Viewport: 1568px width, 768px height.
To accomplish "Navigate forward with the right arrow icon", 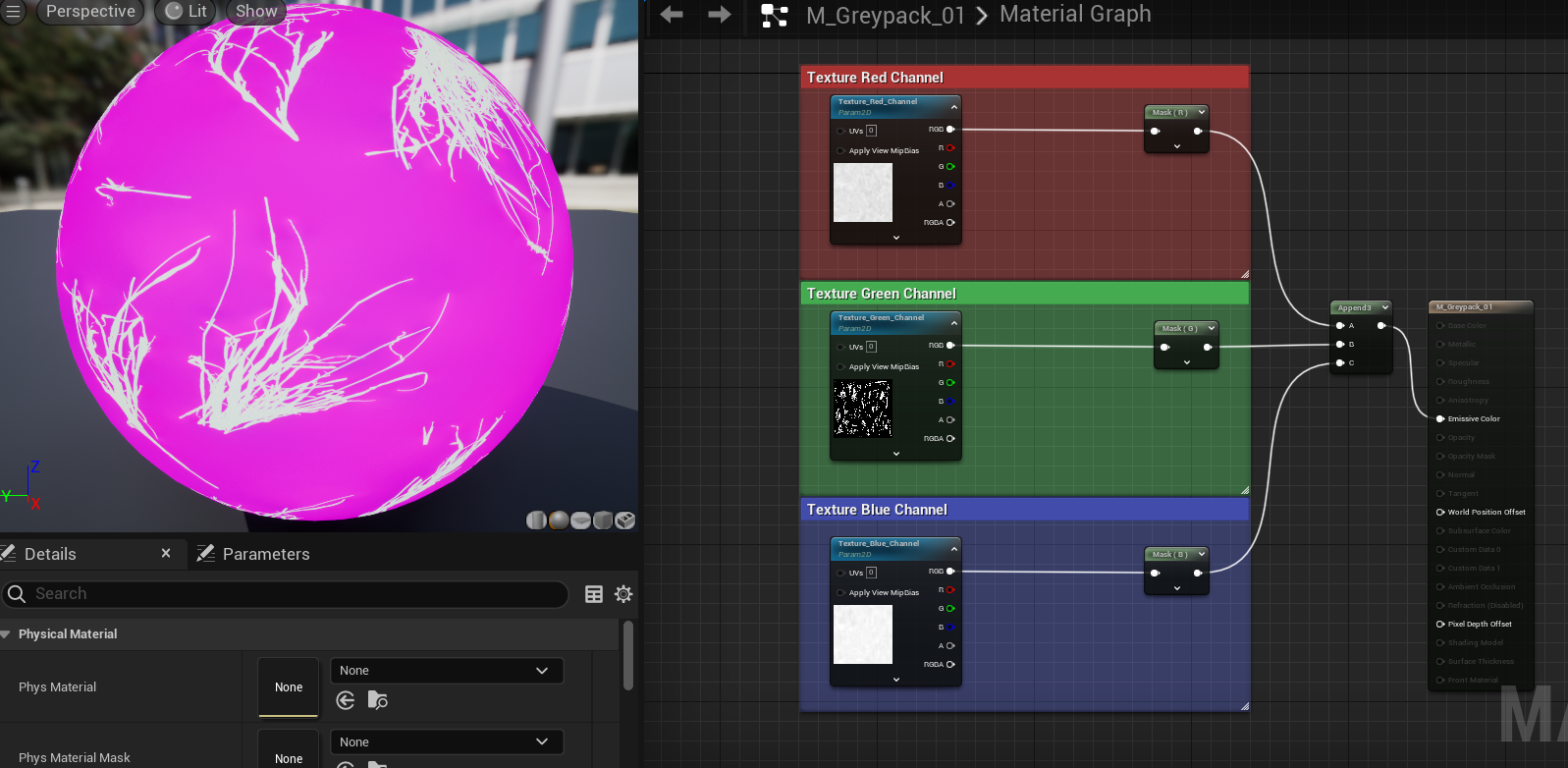I will coord(720,15).
